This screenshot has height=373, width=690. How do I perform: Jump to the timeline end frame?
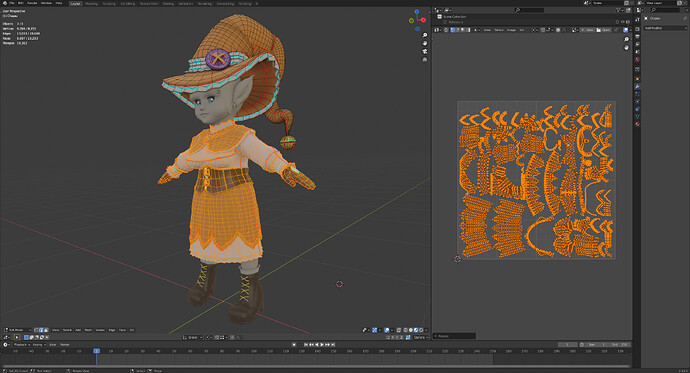pos(333,344)
